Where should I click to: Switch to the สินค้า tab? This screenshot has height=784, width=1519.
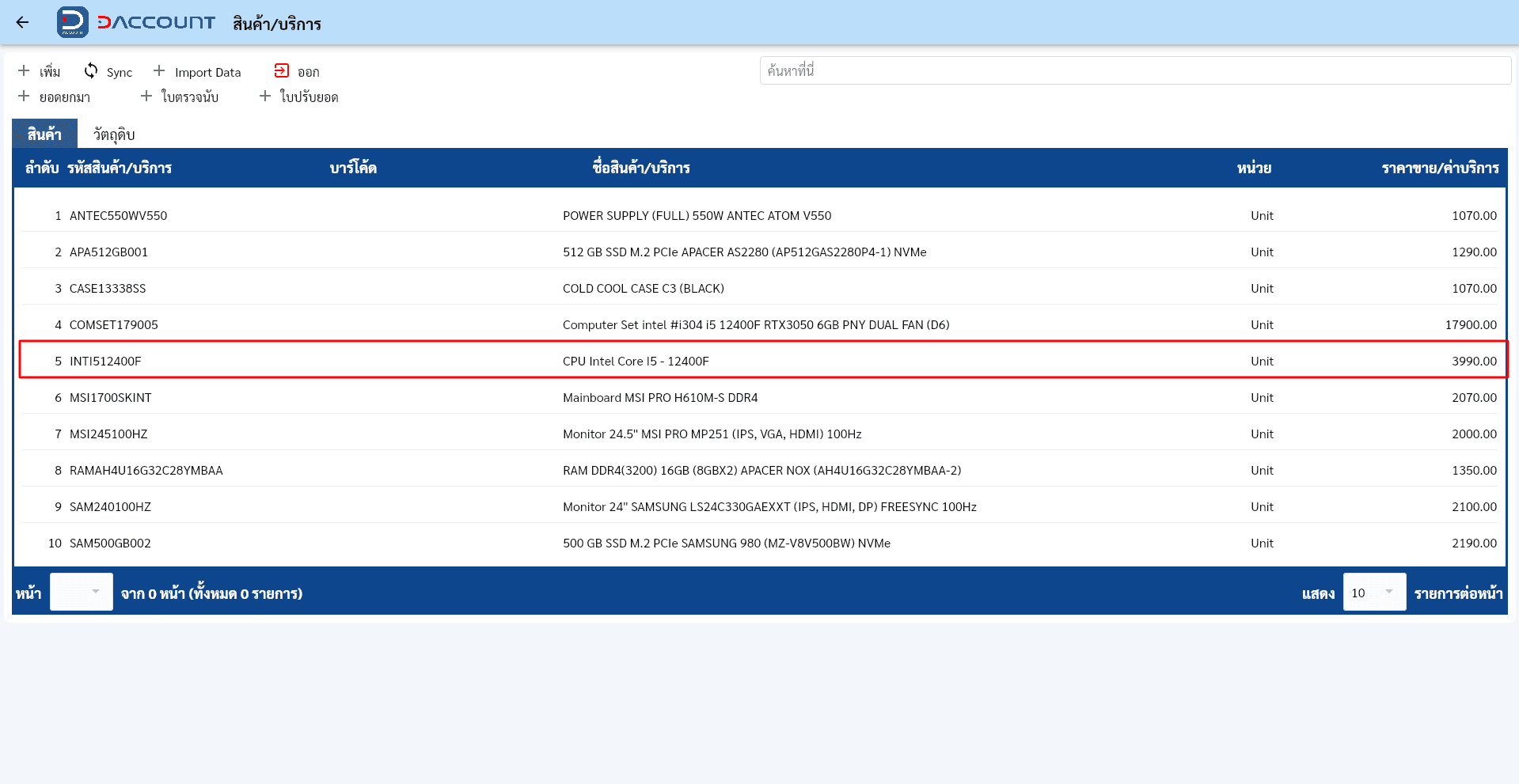click(x=44, y=134)
